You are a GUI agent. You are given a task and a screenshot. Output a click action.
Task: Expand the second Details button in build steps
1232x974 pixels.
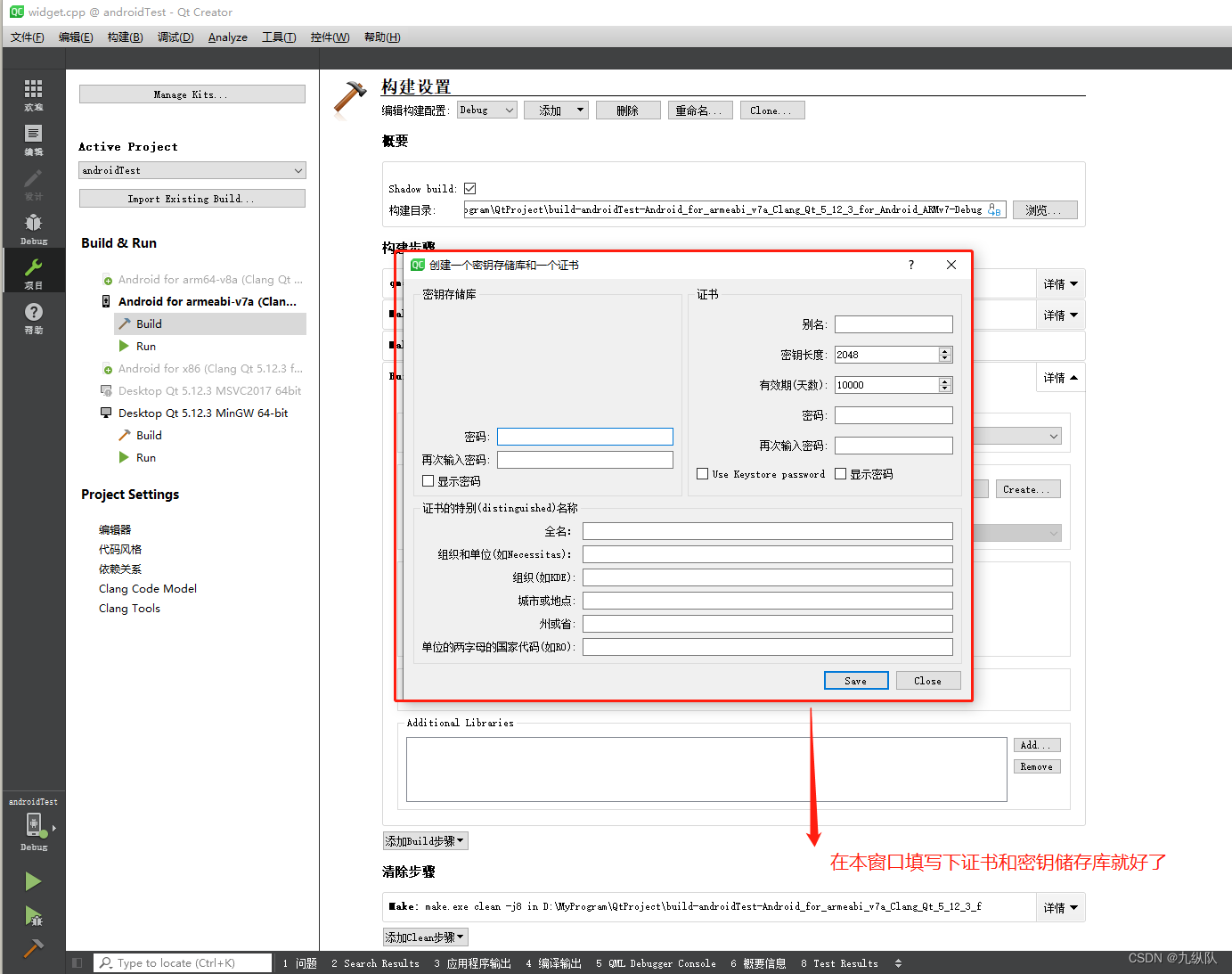pos(1060,315)
